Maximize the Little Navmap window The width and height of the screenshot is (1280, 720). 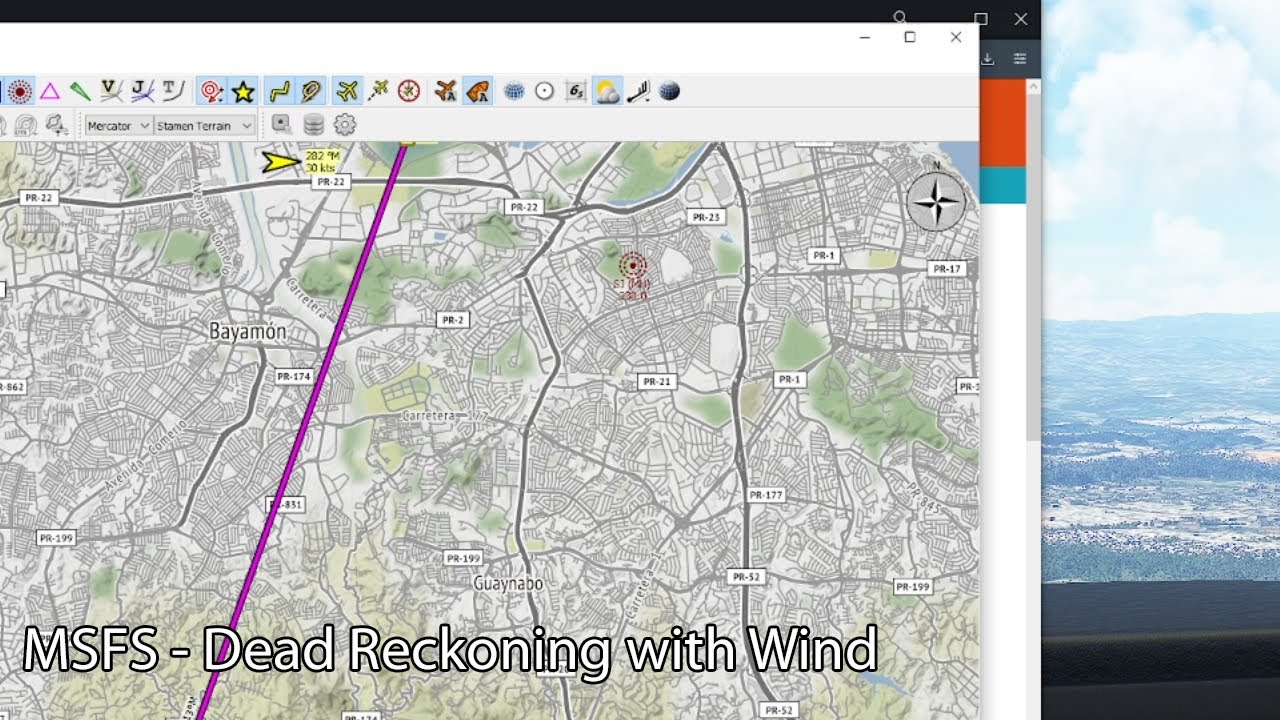pos(910,37)
